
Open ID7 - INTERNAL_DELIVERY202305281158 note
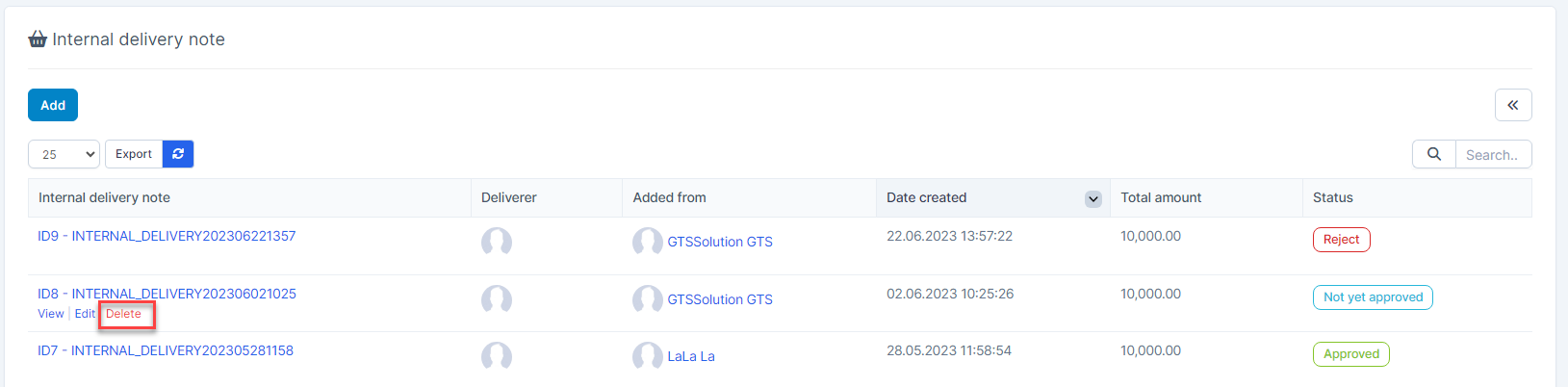click(166, 350)
